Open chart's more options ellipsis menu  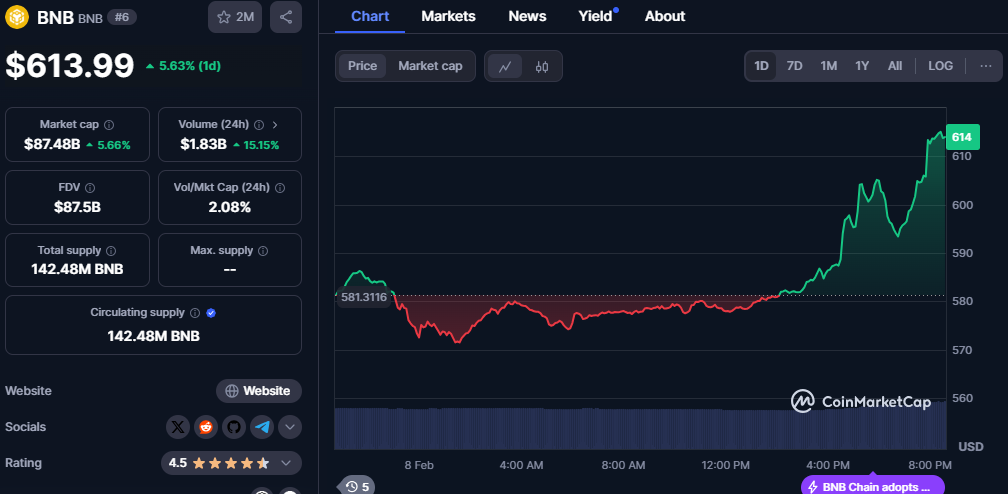click(x=985, y=66)
